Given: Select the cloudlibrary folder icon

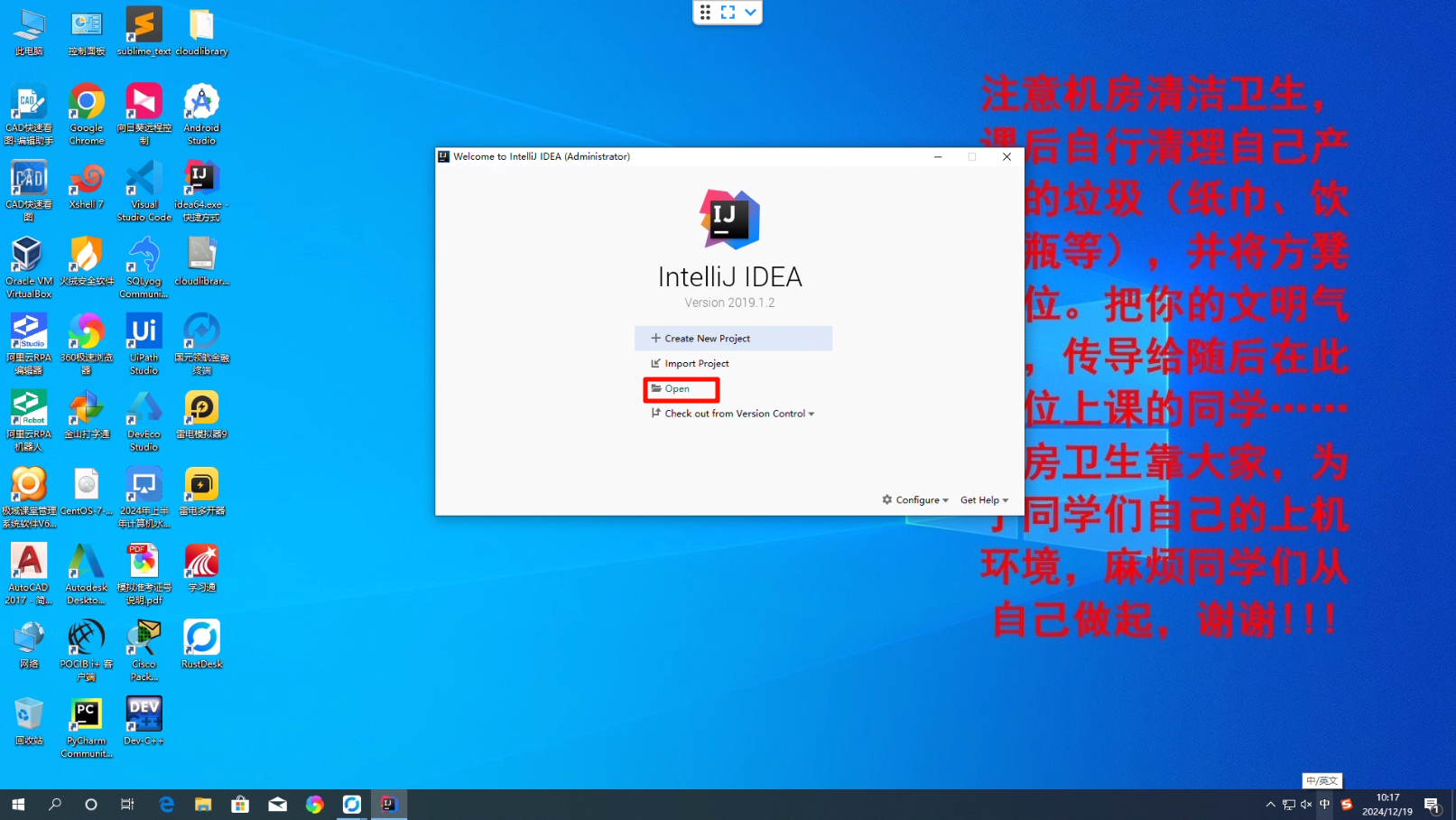Looking at the screenshot, I should (201, 32).
